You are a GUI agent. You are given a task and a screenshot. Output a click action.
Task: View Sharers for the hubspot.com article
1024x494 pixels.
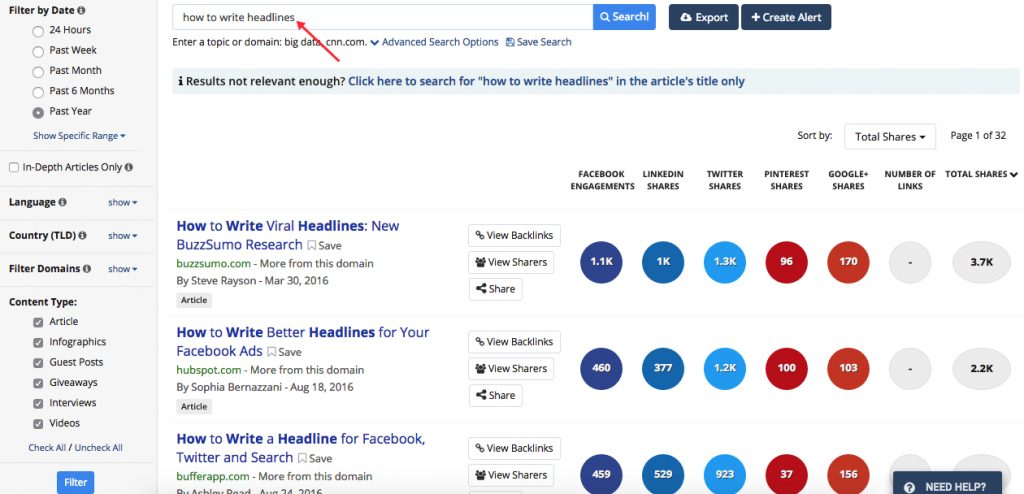[511, 369]
